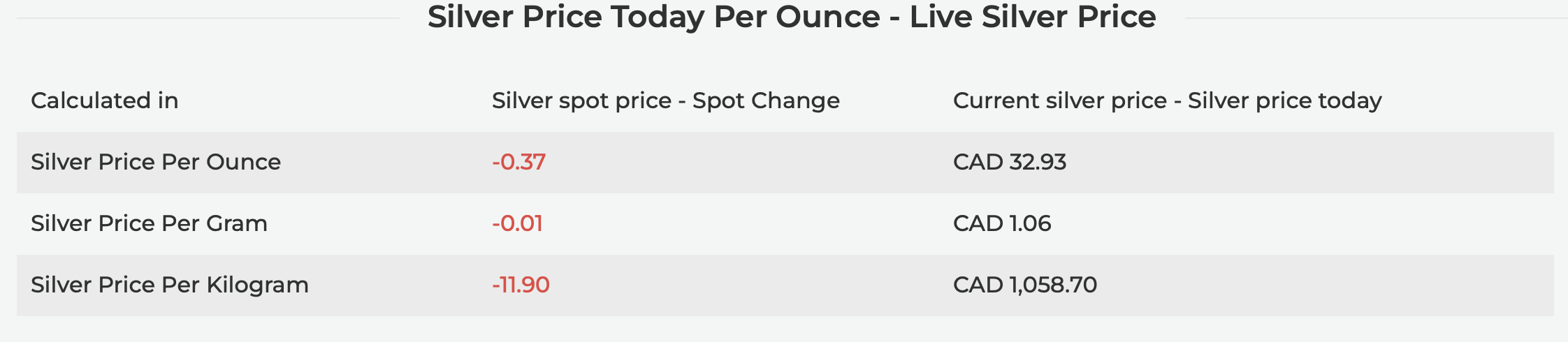Click the 32.93 per-ounce price number
Viewport: 1568px width, 342px height.
(x=1038, y=162)
